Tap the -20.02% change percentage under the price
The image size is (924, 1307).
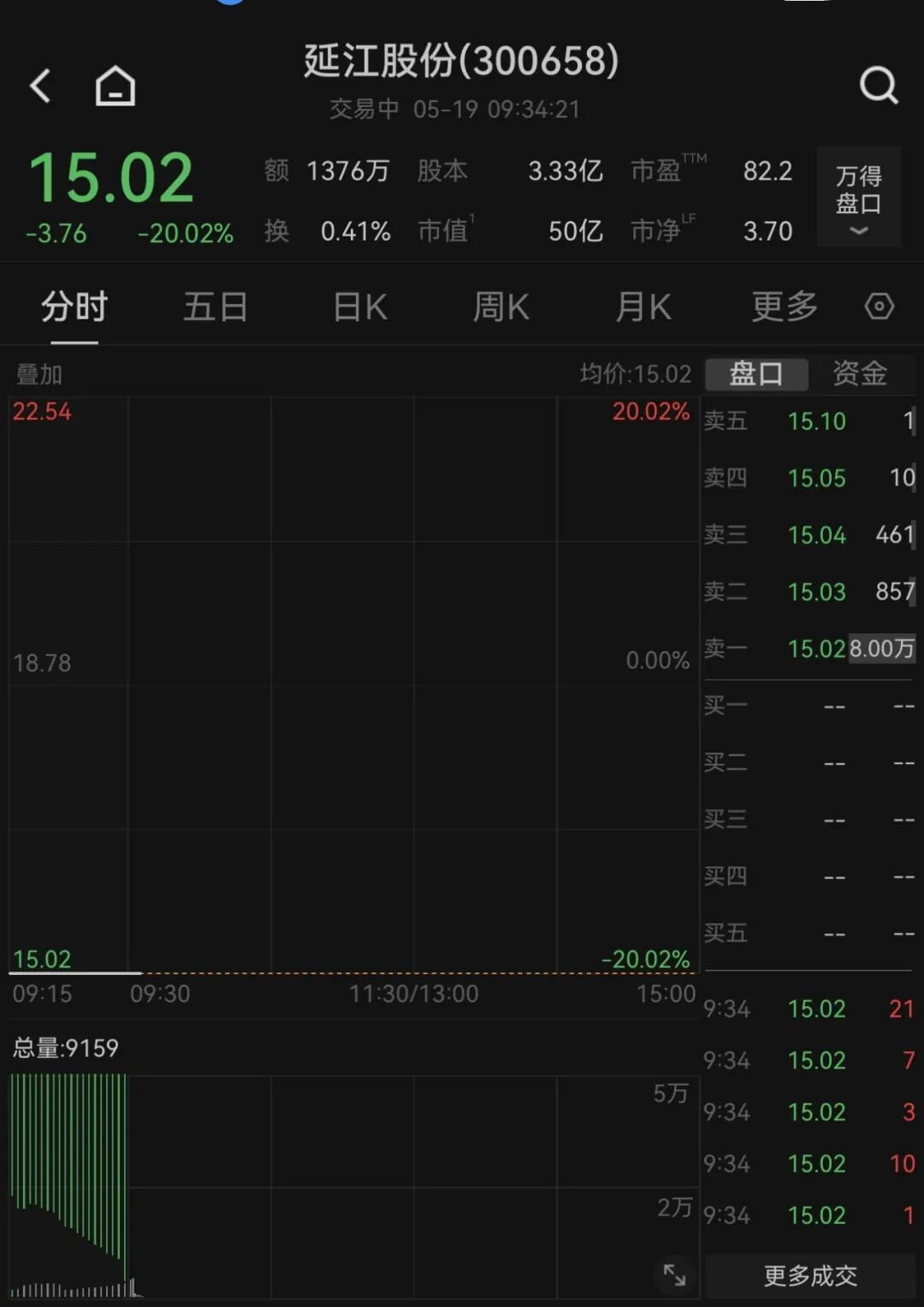(186, 234)
